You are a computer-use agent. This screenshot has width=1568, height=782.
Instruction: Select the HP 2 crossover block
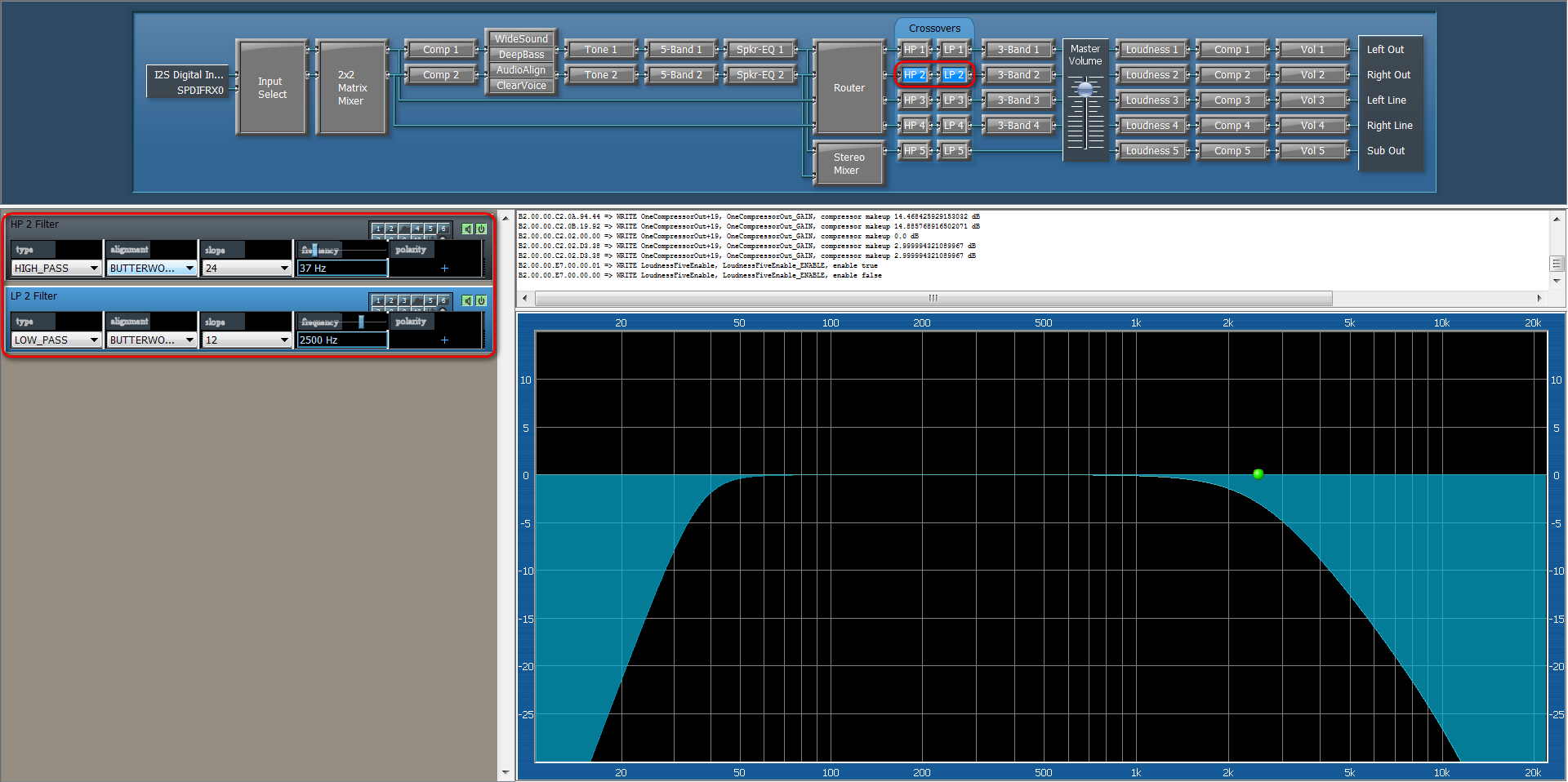(915, 75)
